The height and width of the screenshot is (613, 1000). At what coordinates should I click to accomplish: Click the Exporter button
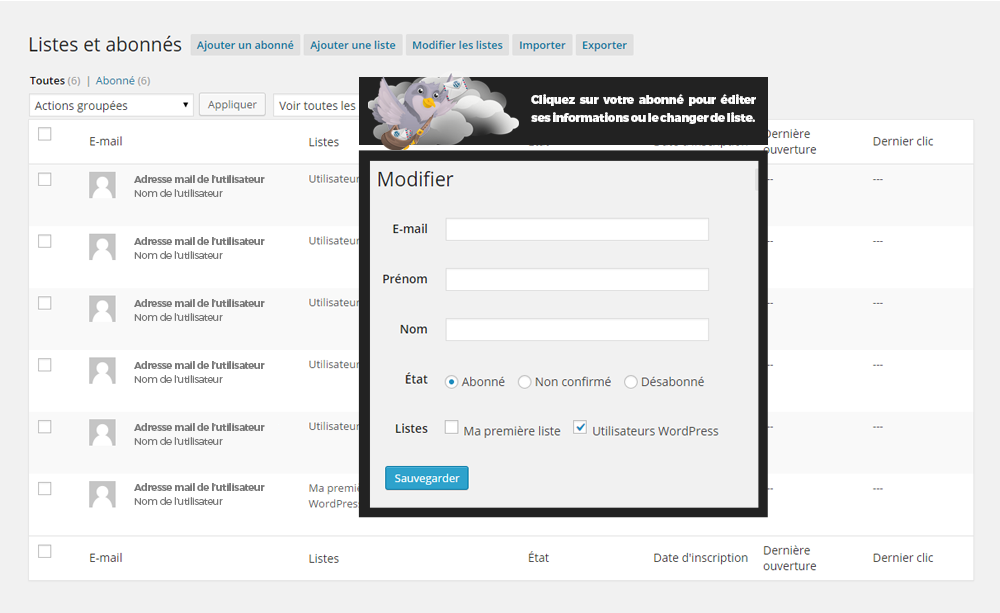pos(604,45)
